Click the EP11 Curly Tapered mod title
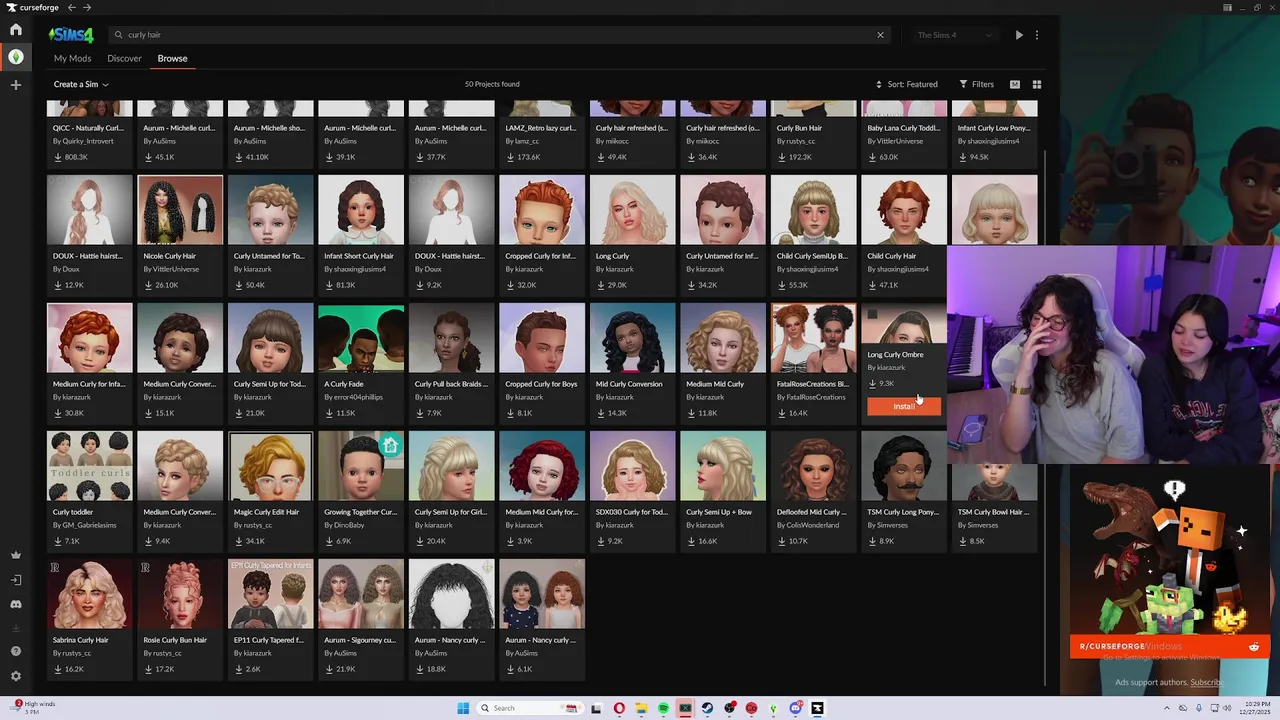The image size is (1280, 720). tap(268, 640)
